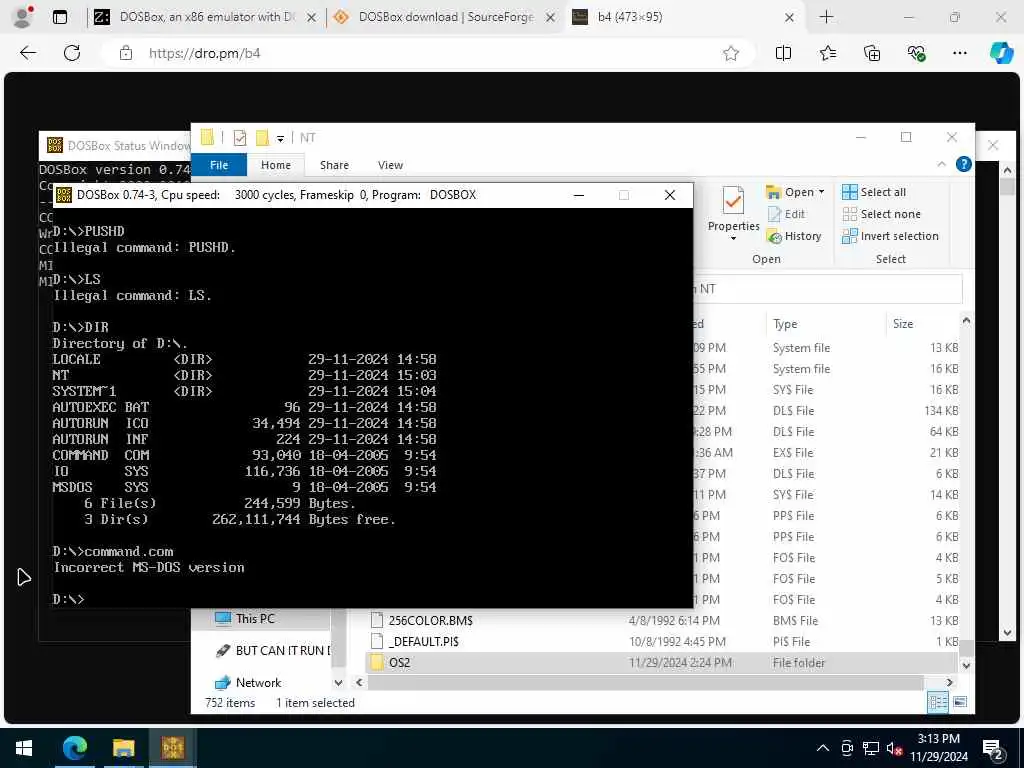Image resolution: width=1024 pixels, height=768 pixels.
Task: Open the Favorites list icon
Action: 827,53
